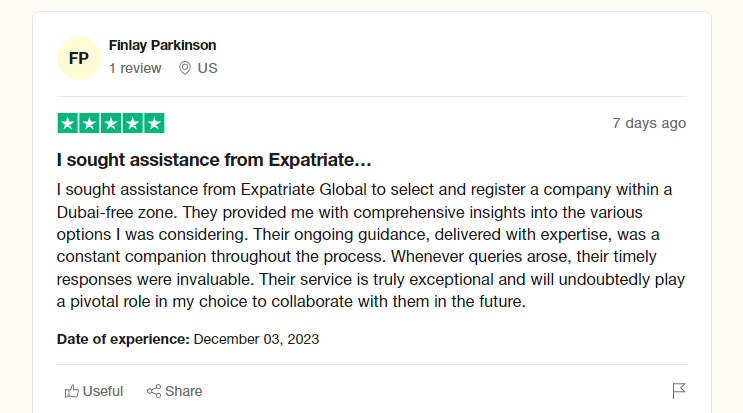Click the '1 review' count text

(x=135, y=68)
